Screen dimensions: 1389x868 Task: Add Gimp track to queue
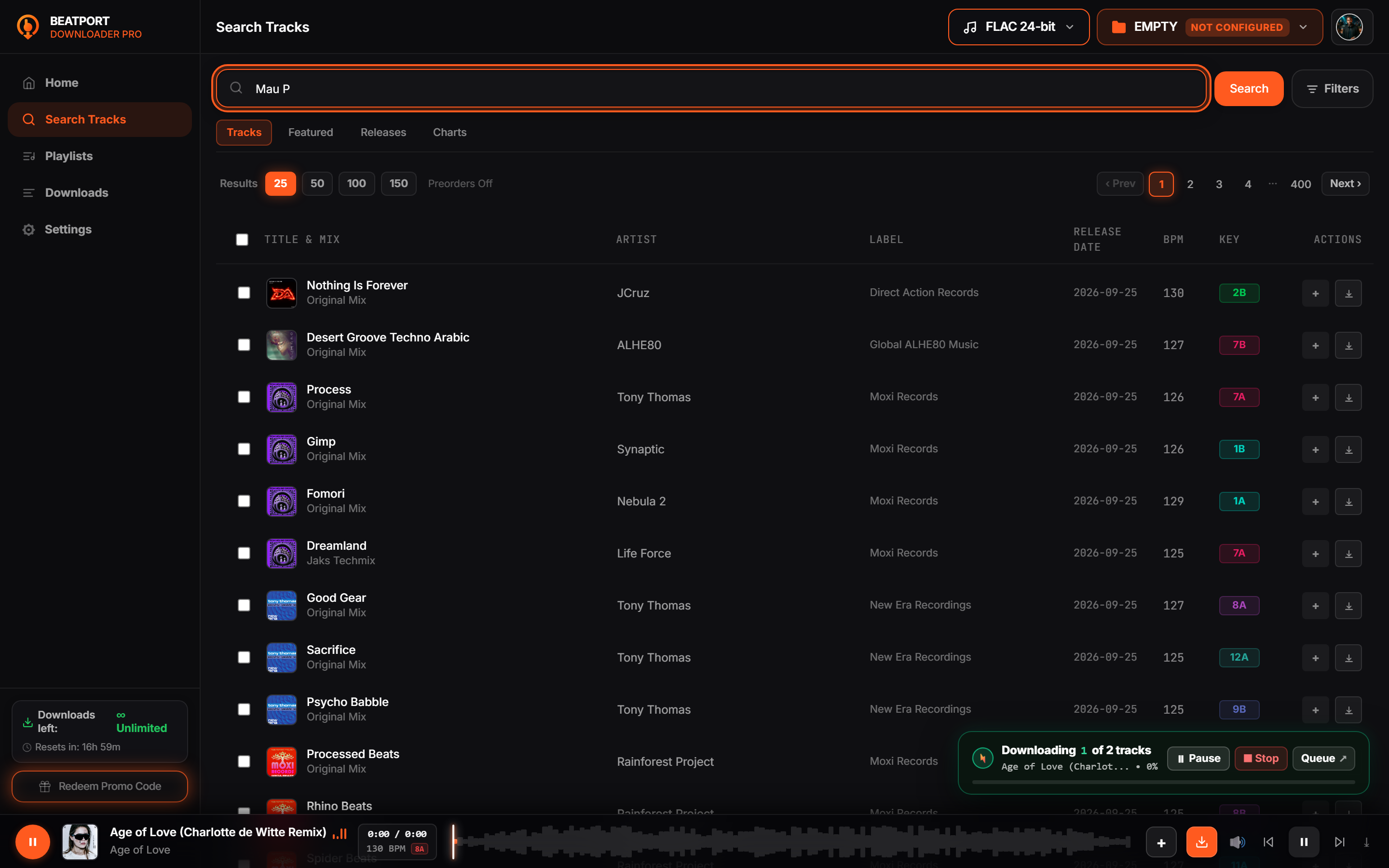pyautogui.click(x=1315, y=449)
